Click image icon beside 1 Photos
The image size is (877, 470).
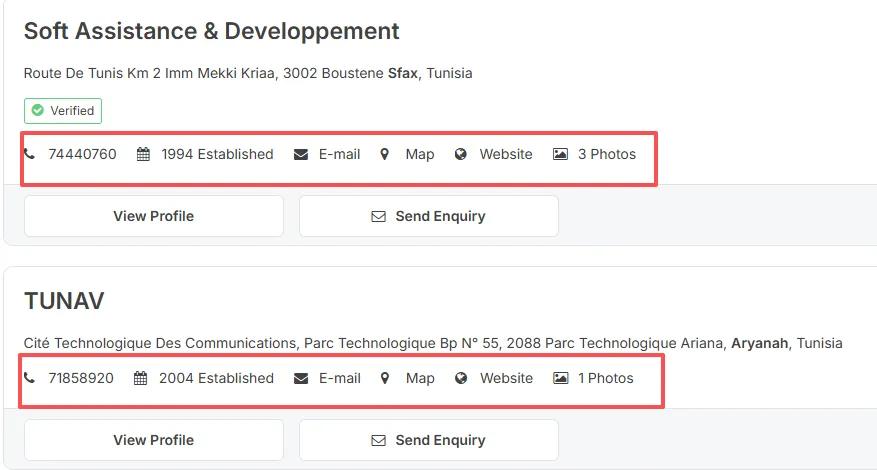click(560, 378)
